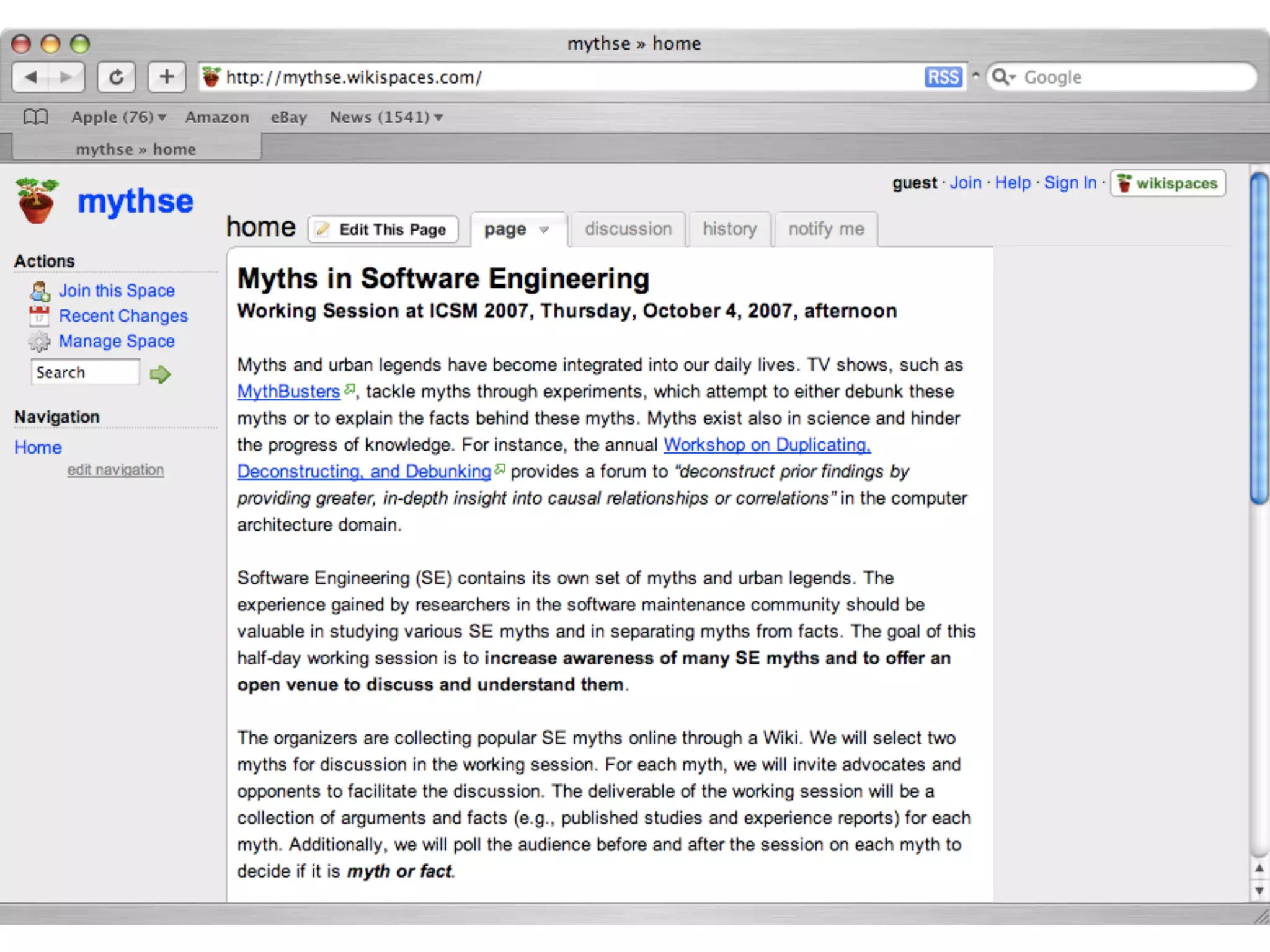
Task: Run search using the green arrow icon
Action: pyautogui.click(x=159, y=374)
